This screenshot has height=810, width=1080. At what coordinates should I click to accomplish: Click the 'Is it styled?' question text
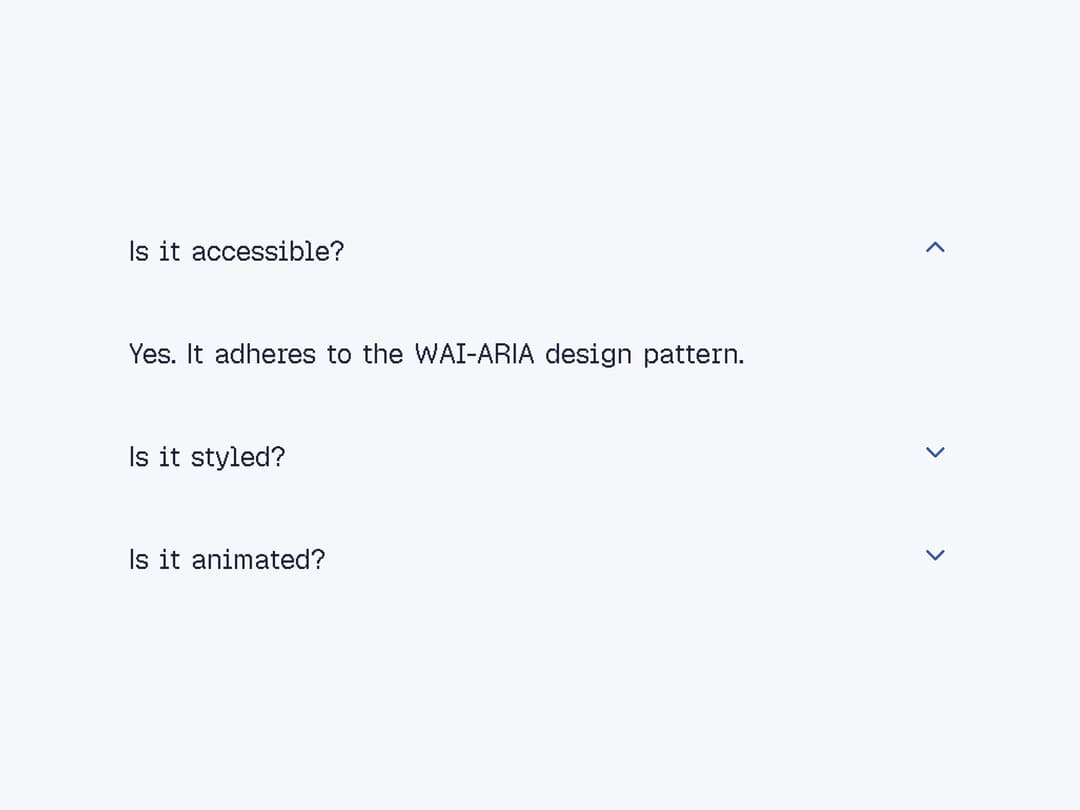[207, 458]
